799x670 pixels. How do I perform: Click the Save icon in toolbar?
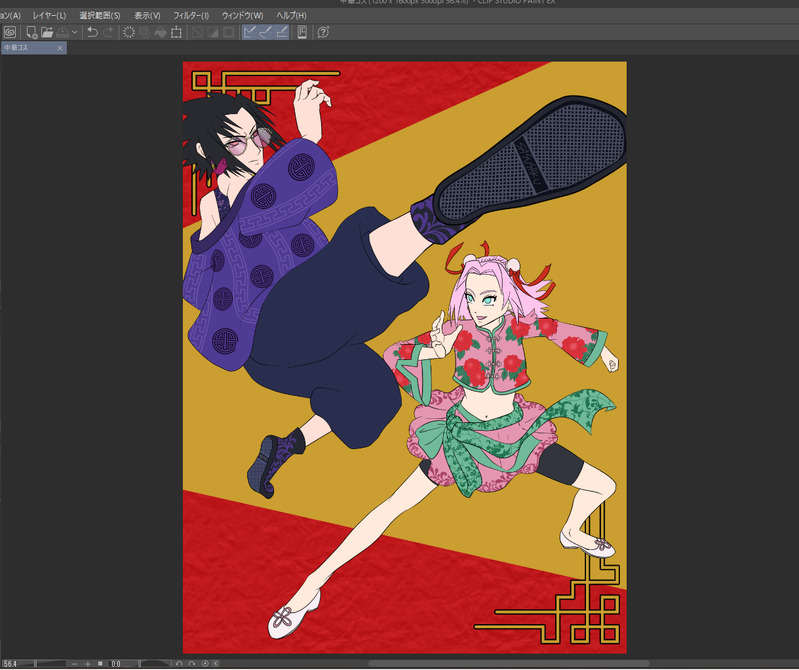(62, 32)
